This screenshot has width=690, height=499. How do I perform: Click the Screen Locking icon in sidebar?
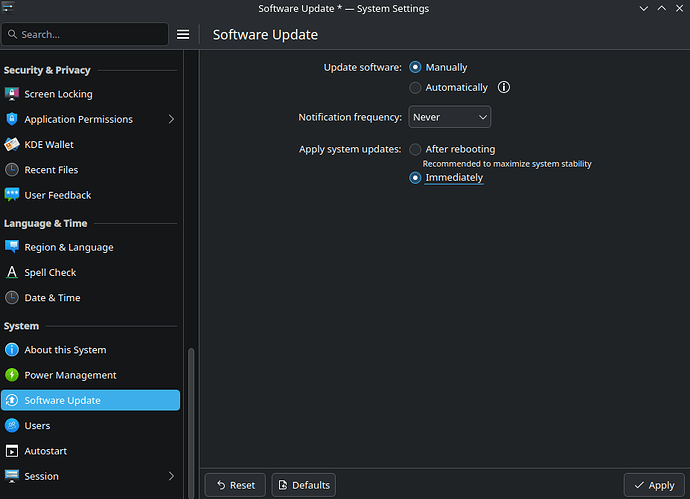[x=12, y=94]
